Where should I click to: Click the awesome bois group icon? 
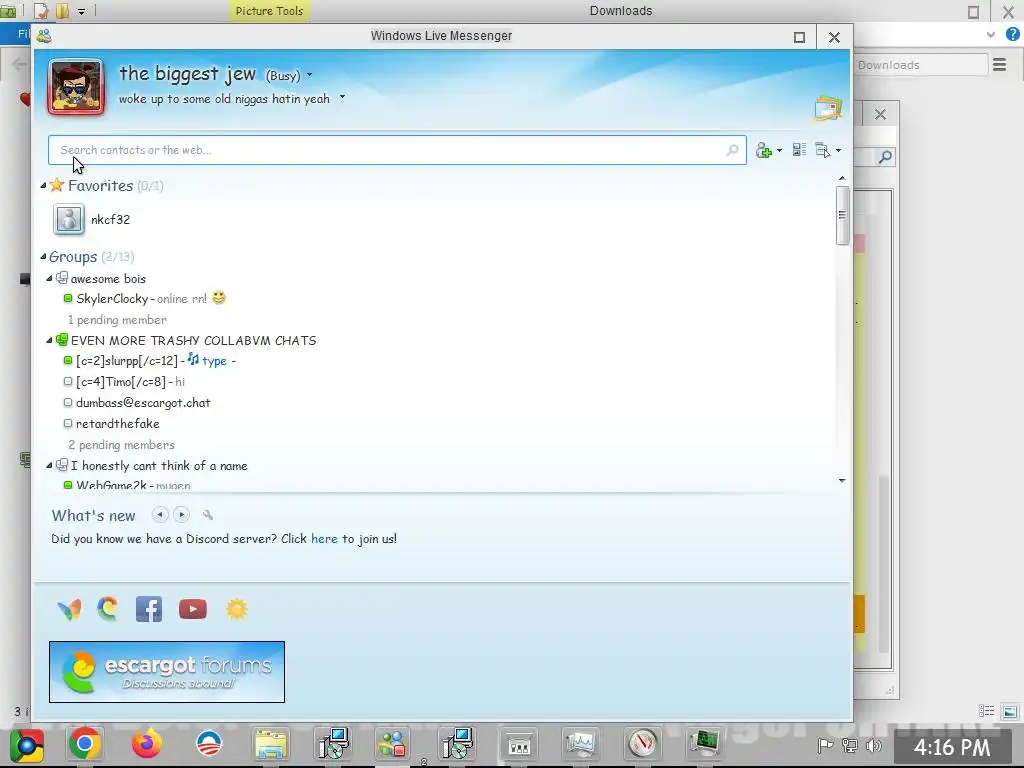coord(61,278)
